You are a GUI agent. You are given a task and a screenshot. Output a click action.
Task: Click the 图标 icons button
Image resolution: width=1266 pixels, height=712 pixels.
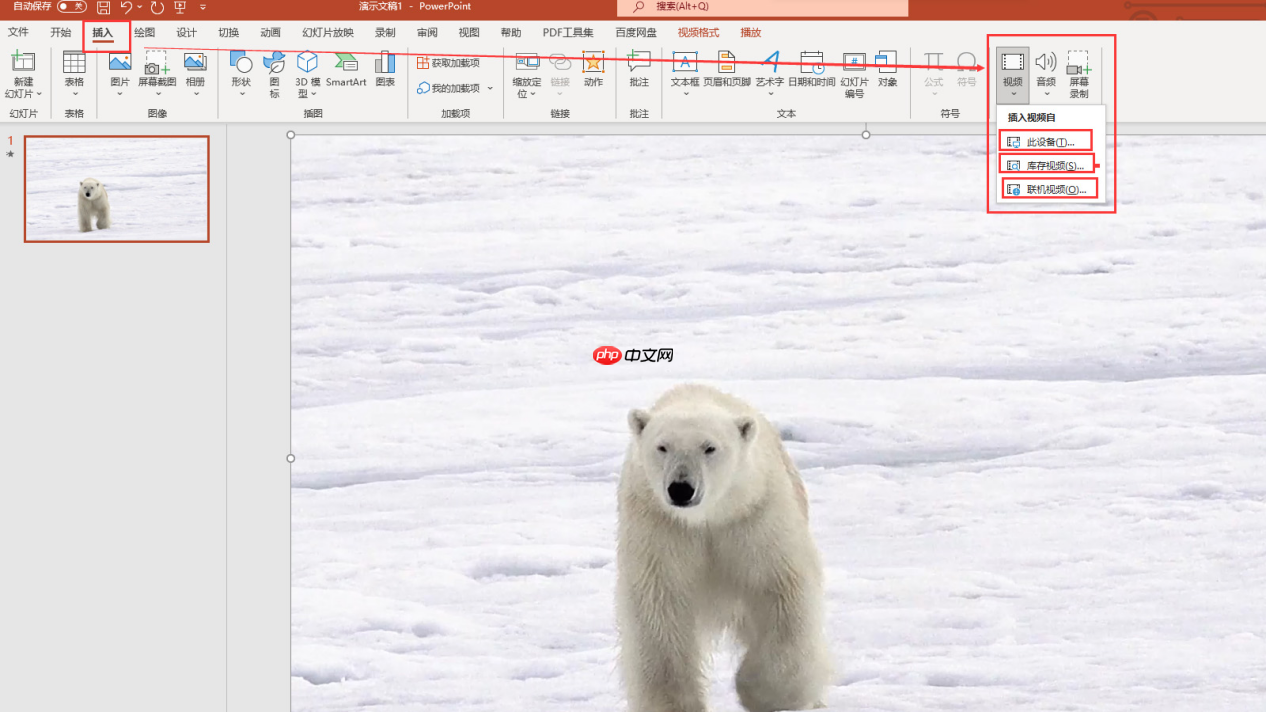[x=274, y=75]
